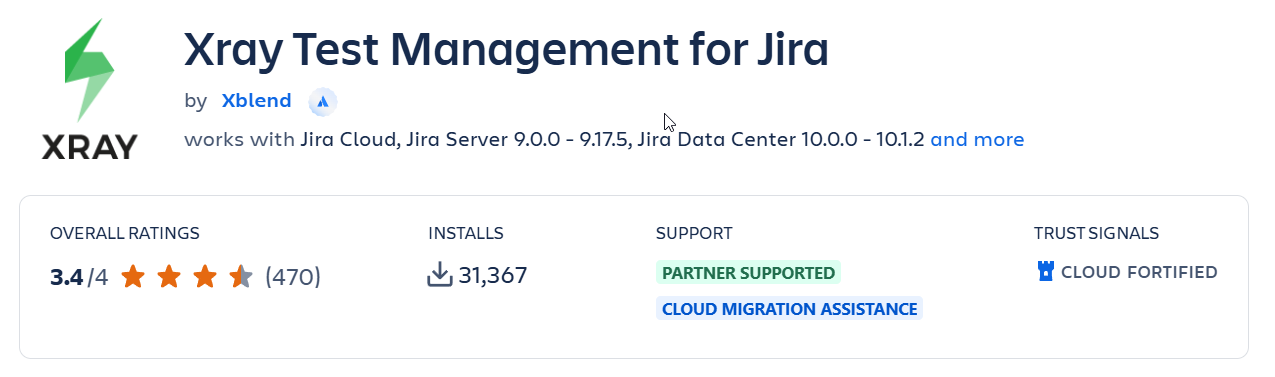Click the XRAY wordmark under the logo
The height and width of the screenshot is (377, 1275).
(89, 147)
